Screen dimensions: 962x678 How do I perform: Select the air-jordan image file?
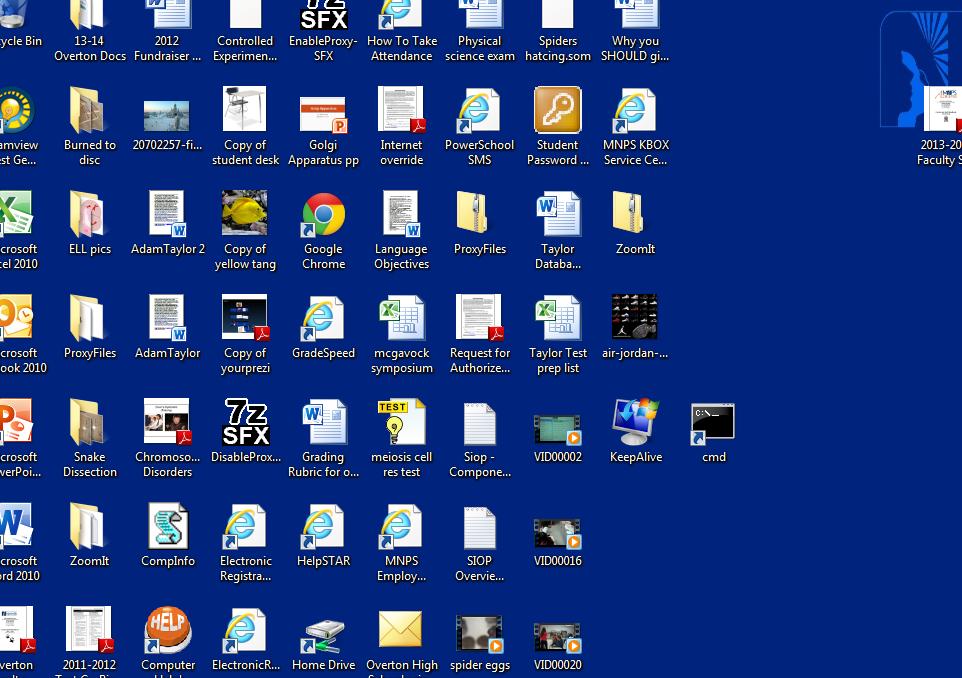[x=635, y=317]
